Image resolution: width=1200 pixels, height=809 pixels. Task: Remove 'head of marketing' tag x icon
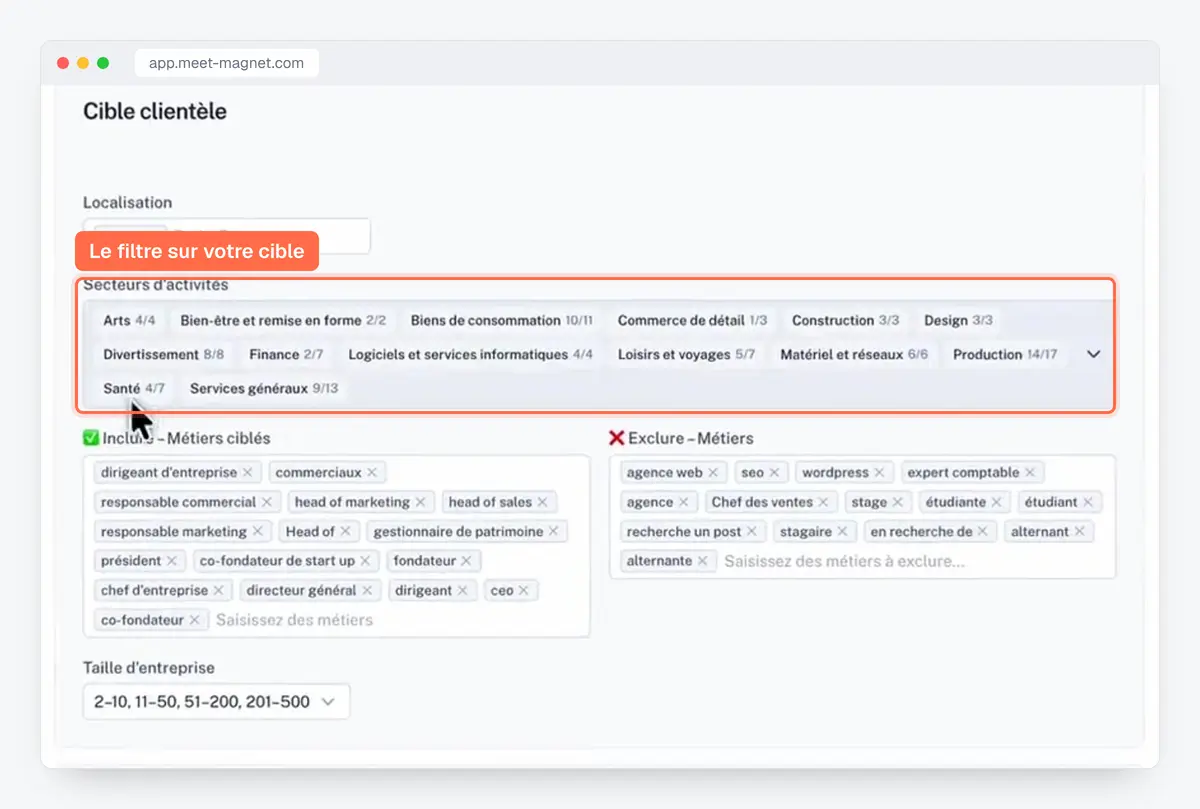(420, 502)
